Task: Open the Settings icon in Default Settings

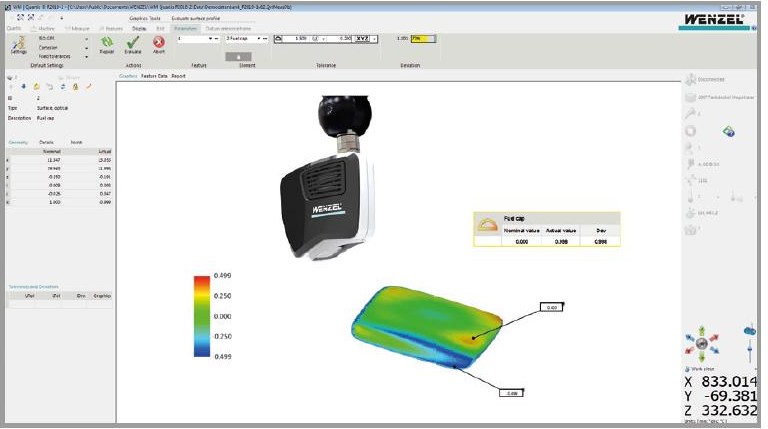Action: 19,43
